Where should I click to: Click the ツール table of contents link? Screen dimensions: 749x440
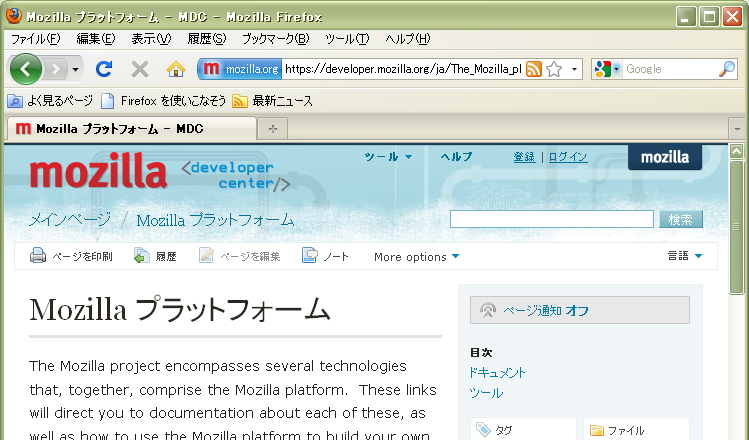486,393
